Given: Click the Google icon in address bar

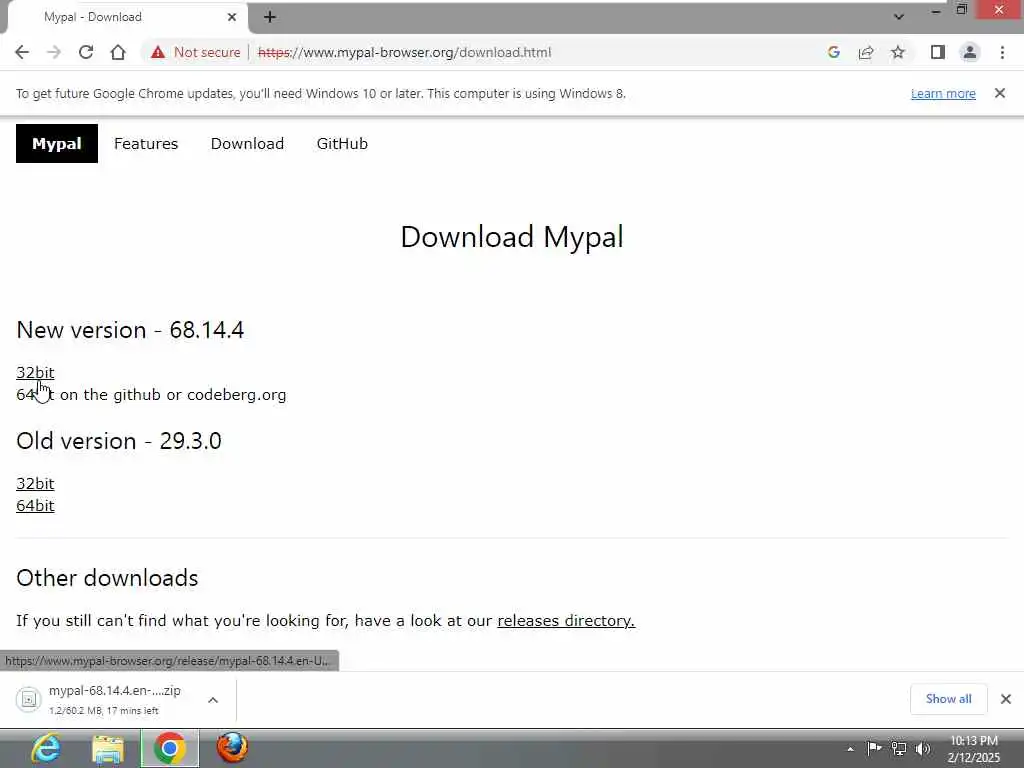Looking at the screenshot, I should pyautogui.click(x=833, y=52).
